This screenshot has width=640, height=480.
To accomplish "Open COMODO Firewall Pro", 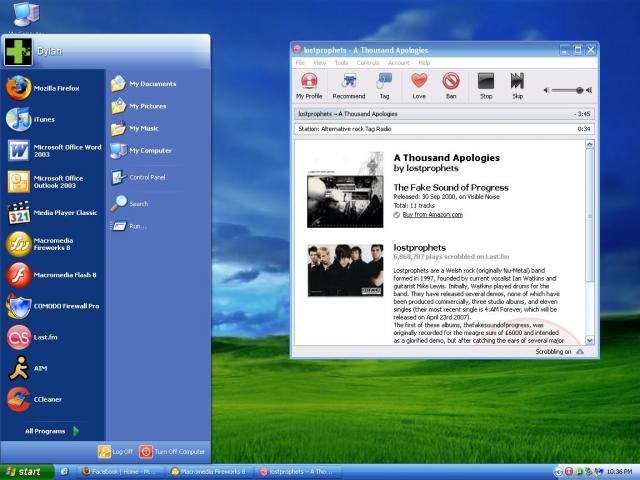I will click(53, 306).
